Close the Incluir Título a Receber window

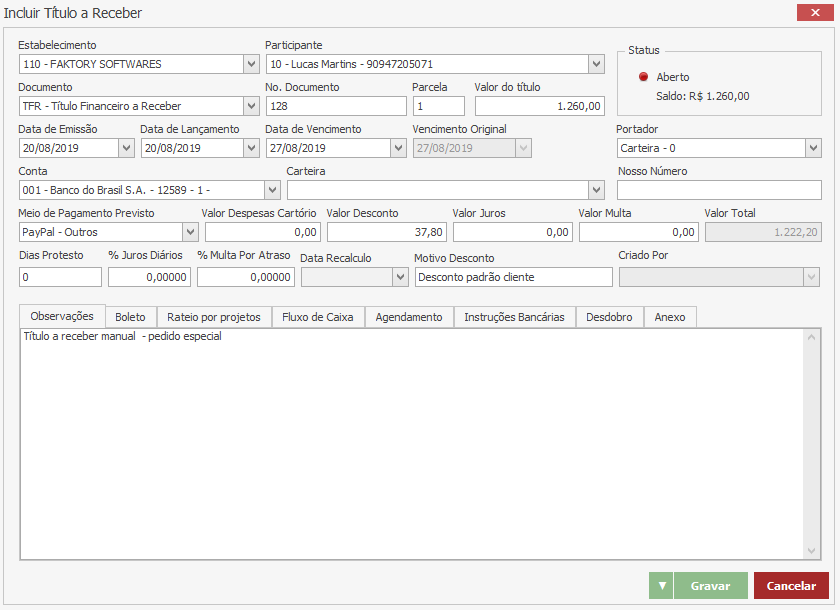click(810, 13)
